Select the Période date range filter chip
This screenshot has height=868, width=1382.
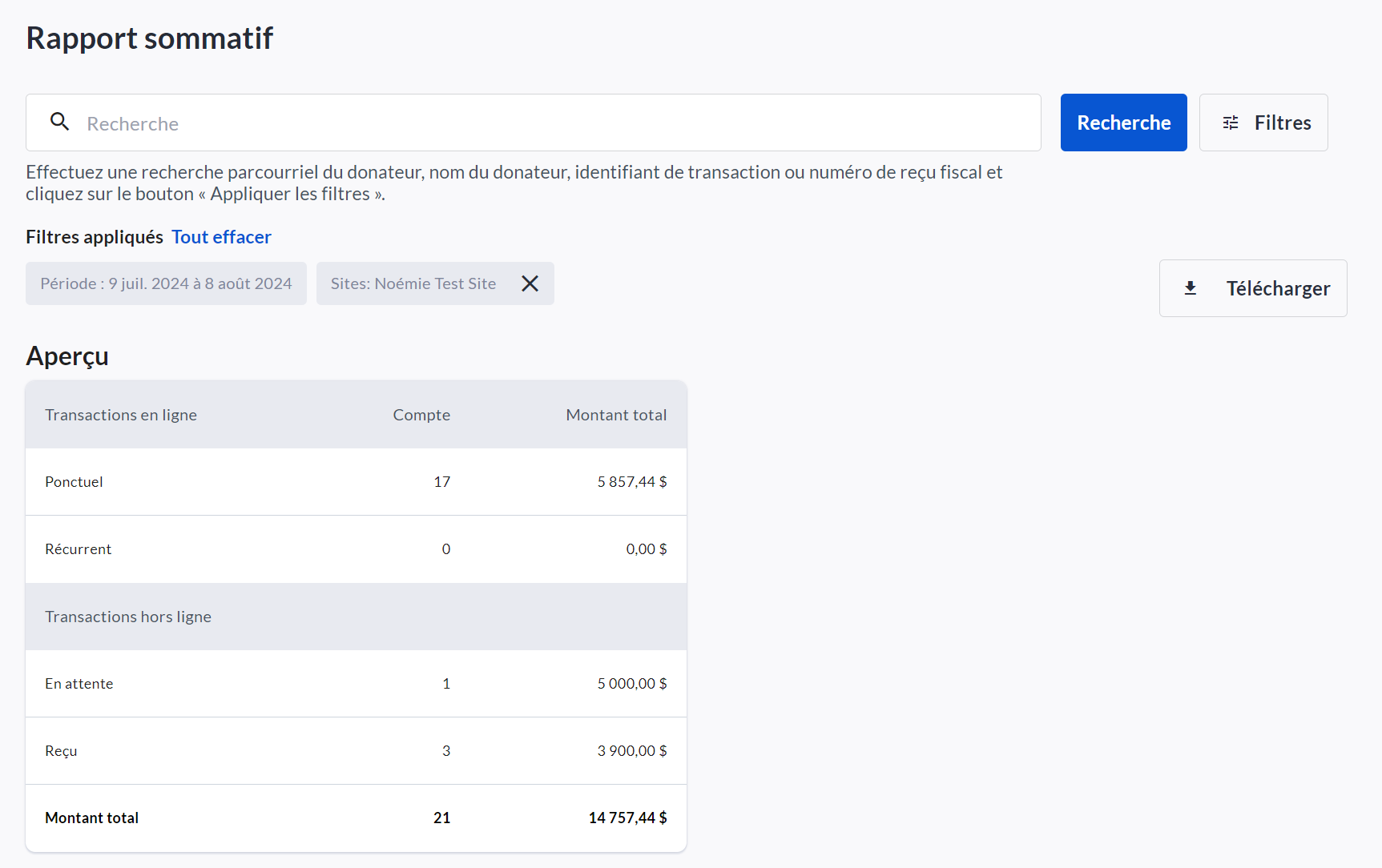(166, 283)
